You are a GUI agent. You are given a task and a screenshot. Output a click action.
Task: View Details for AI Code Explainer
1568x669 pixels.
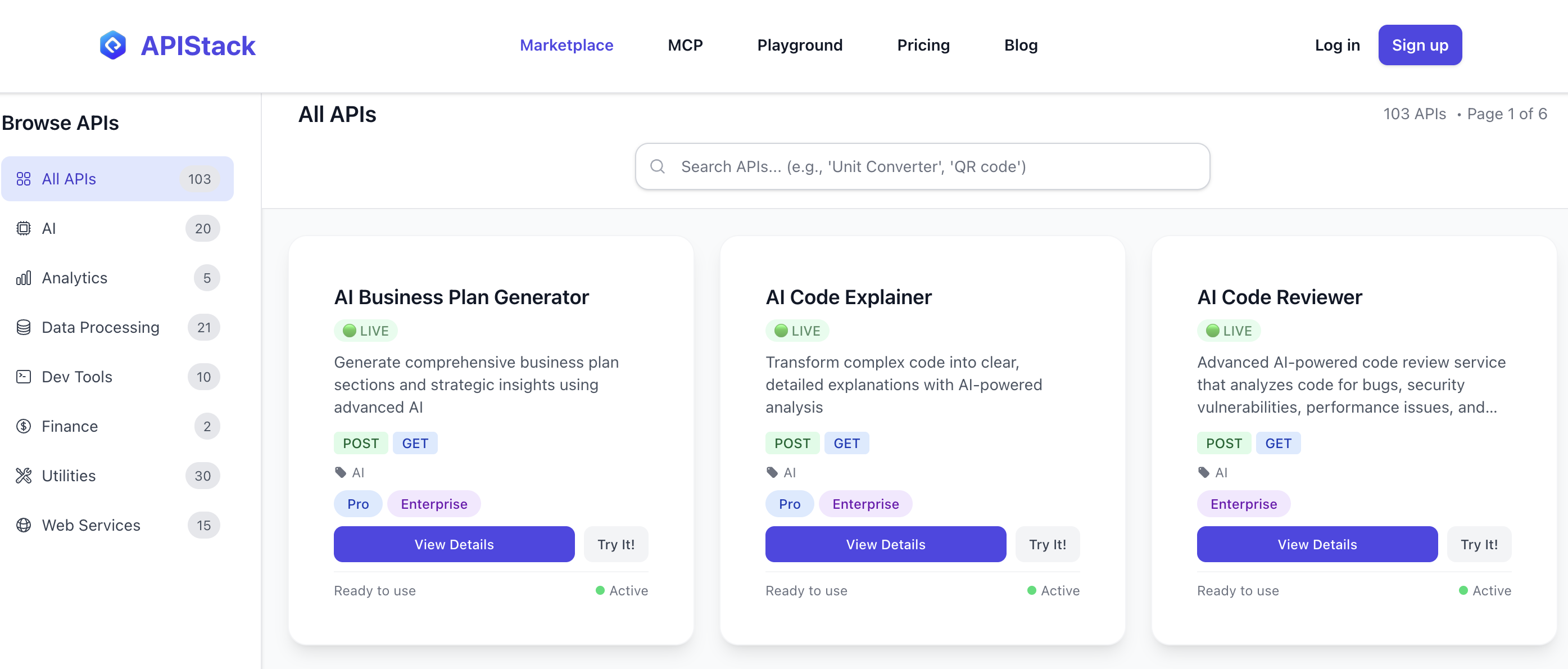coord(886,544)
